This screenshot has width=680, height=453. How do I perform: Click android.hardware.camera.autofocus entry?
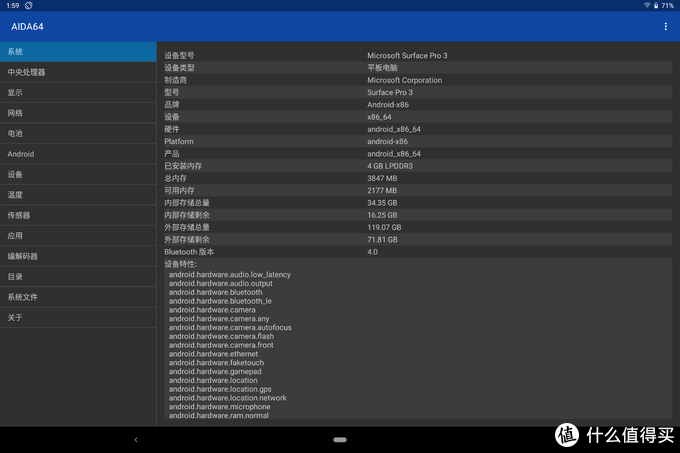230,327
